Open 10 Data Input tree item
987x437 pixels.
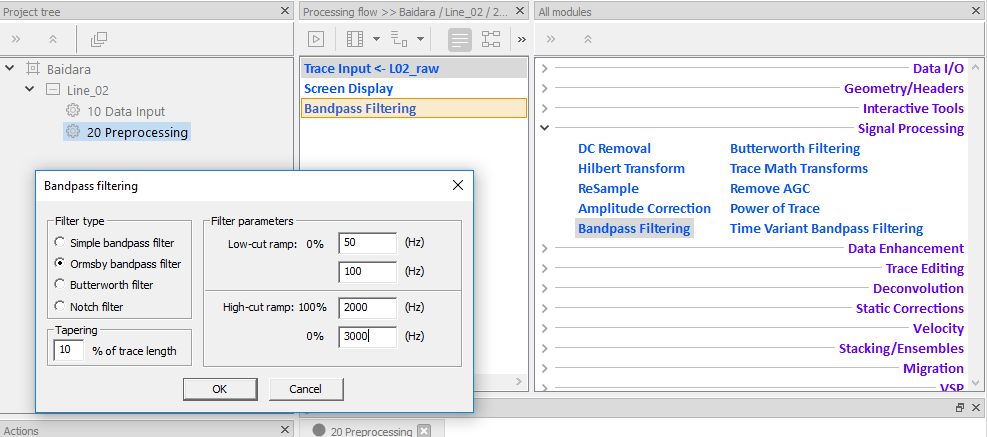(125, 111)
